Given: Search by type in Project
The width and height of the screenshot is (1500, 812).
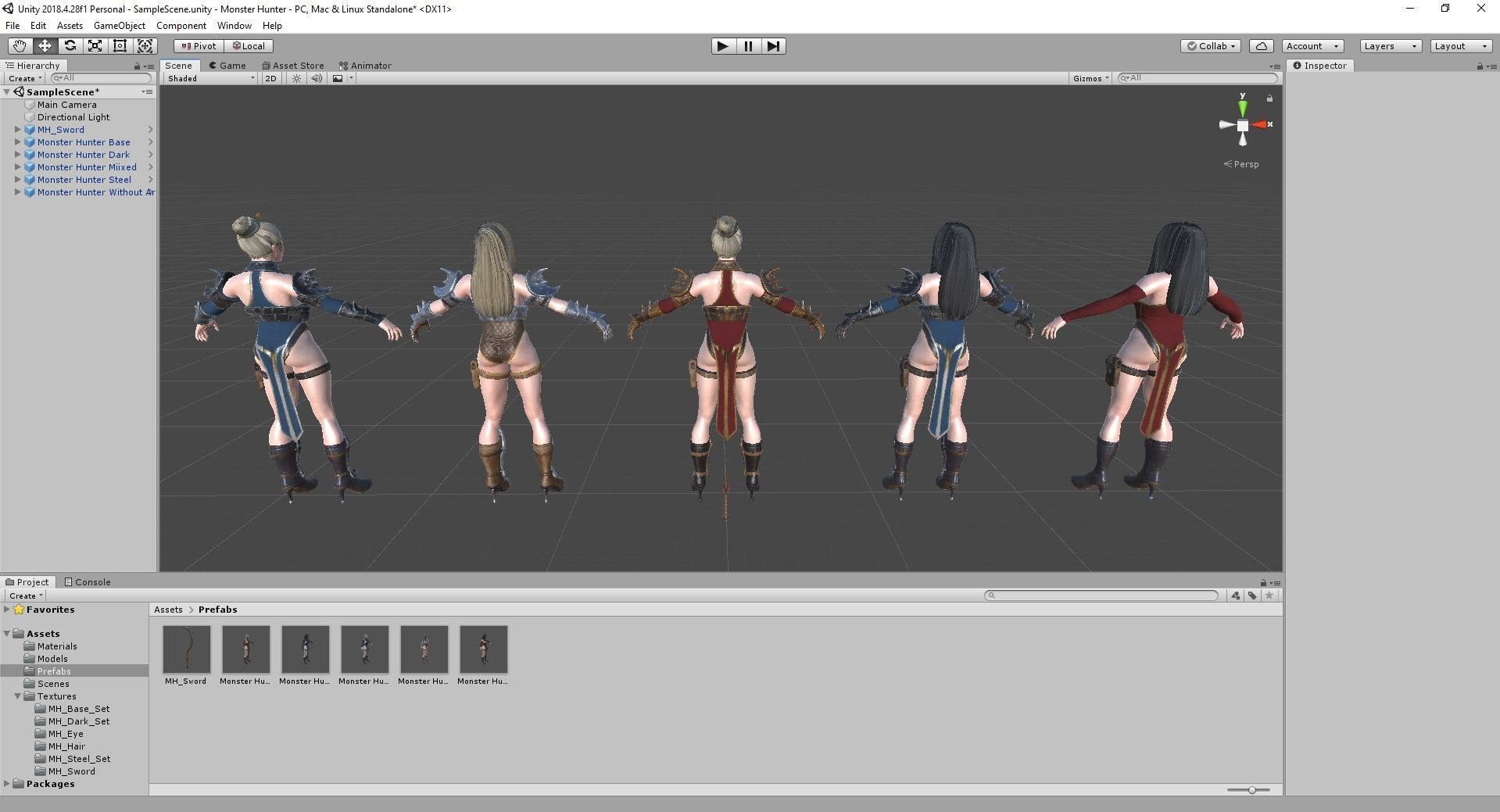Looking at the screenshot, I should [x=1235, y=596].
